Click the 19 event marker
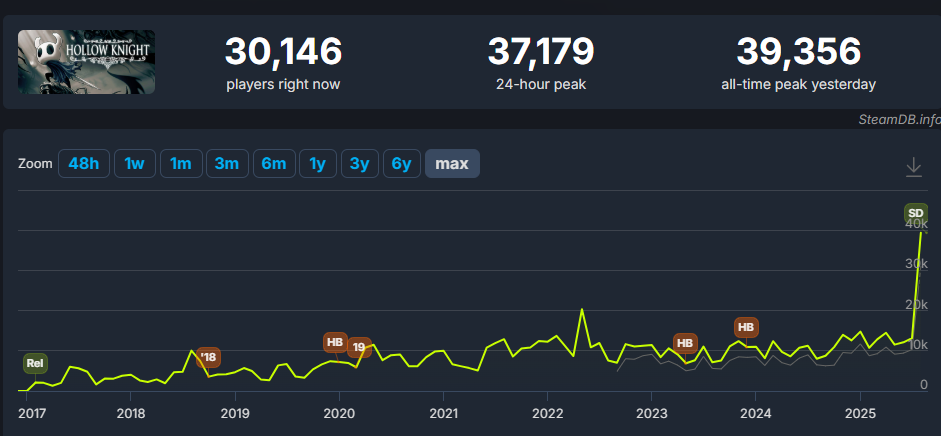The height and width of the screenshot is (436, 941). click(x=359, y=347)
